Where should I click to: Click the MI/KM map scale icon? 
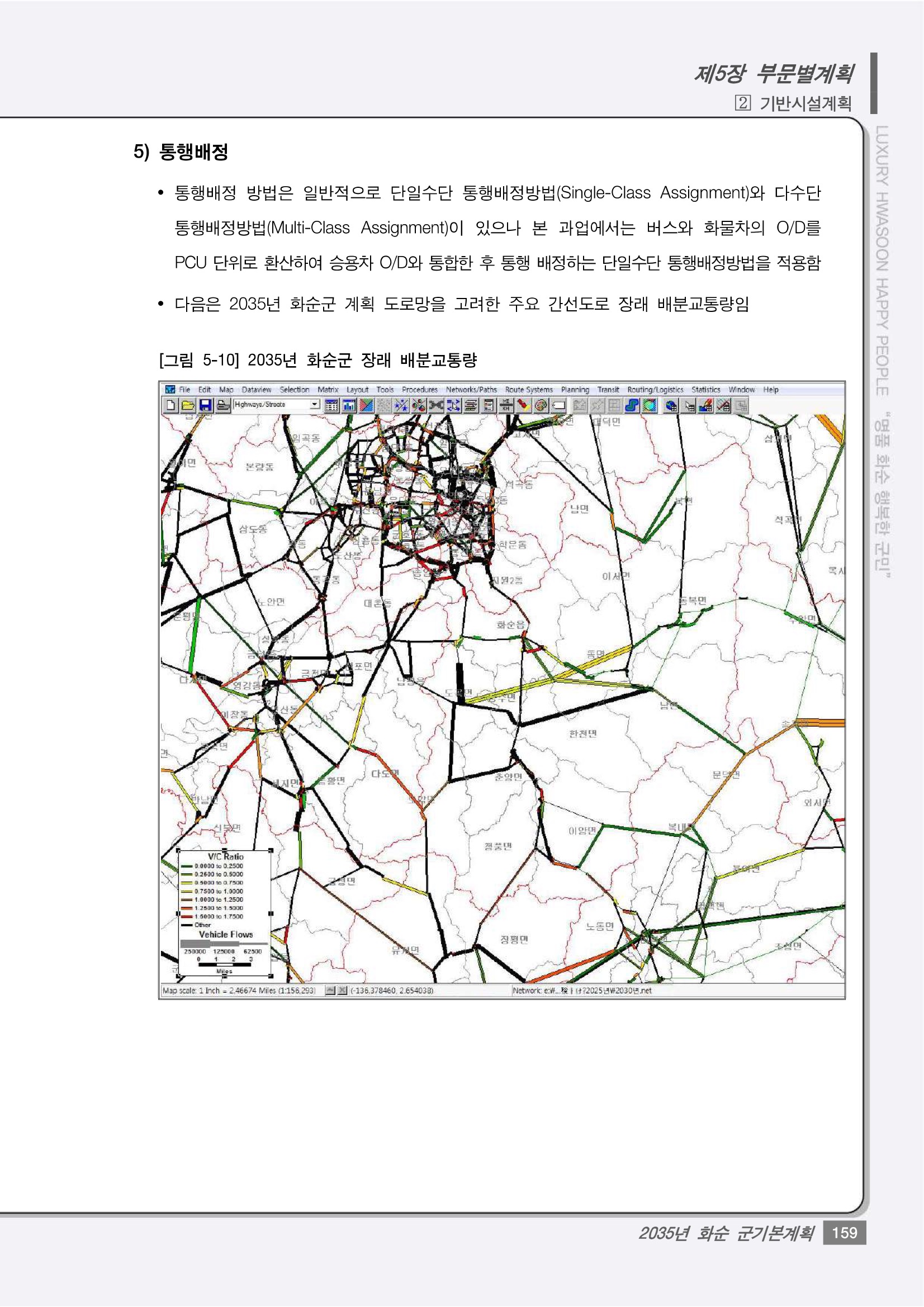tap(505, 405)
